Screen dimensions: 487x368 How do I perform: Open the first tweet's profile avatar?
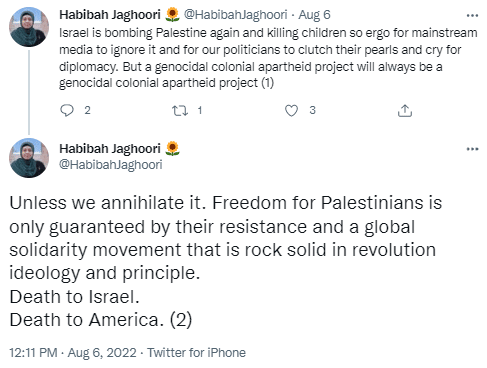tap(29, 27)
